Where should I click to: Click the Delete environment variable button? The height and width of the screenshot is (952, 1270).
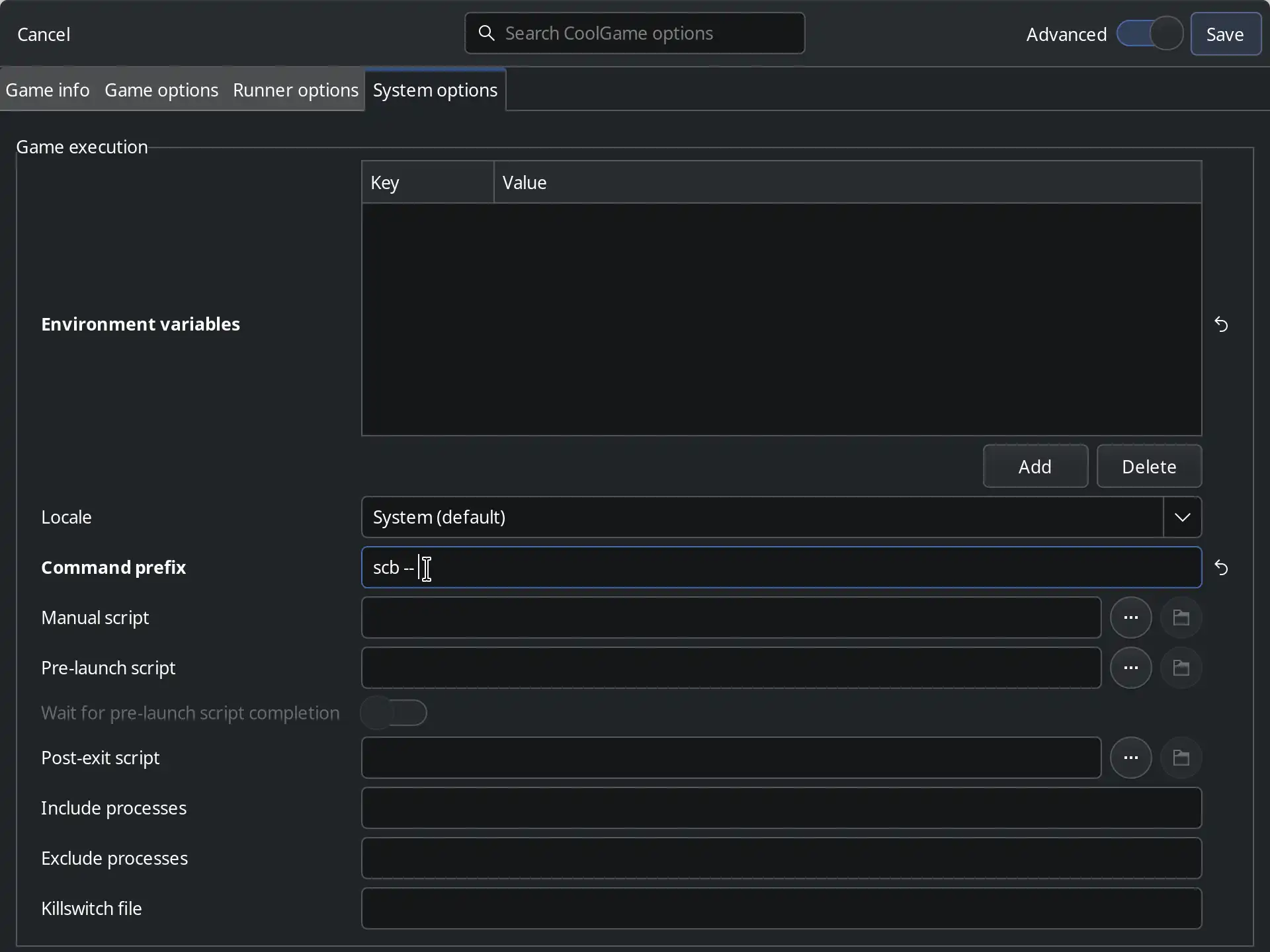click(1148, 467)
